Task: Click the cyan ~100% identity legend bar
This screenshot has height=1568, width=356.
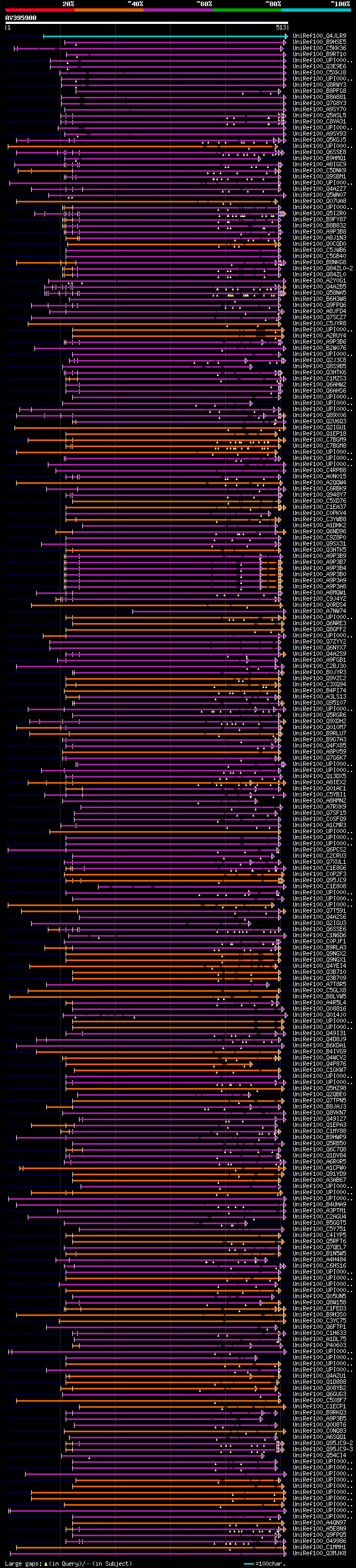Action: pos(316,10)
